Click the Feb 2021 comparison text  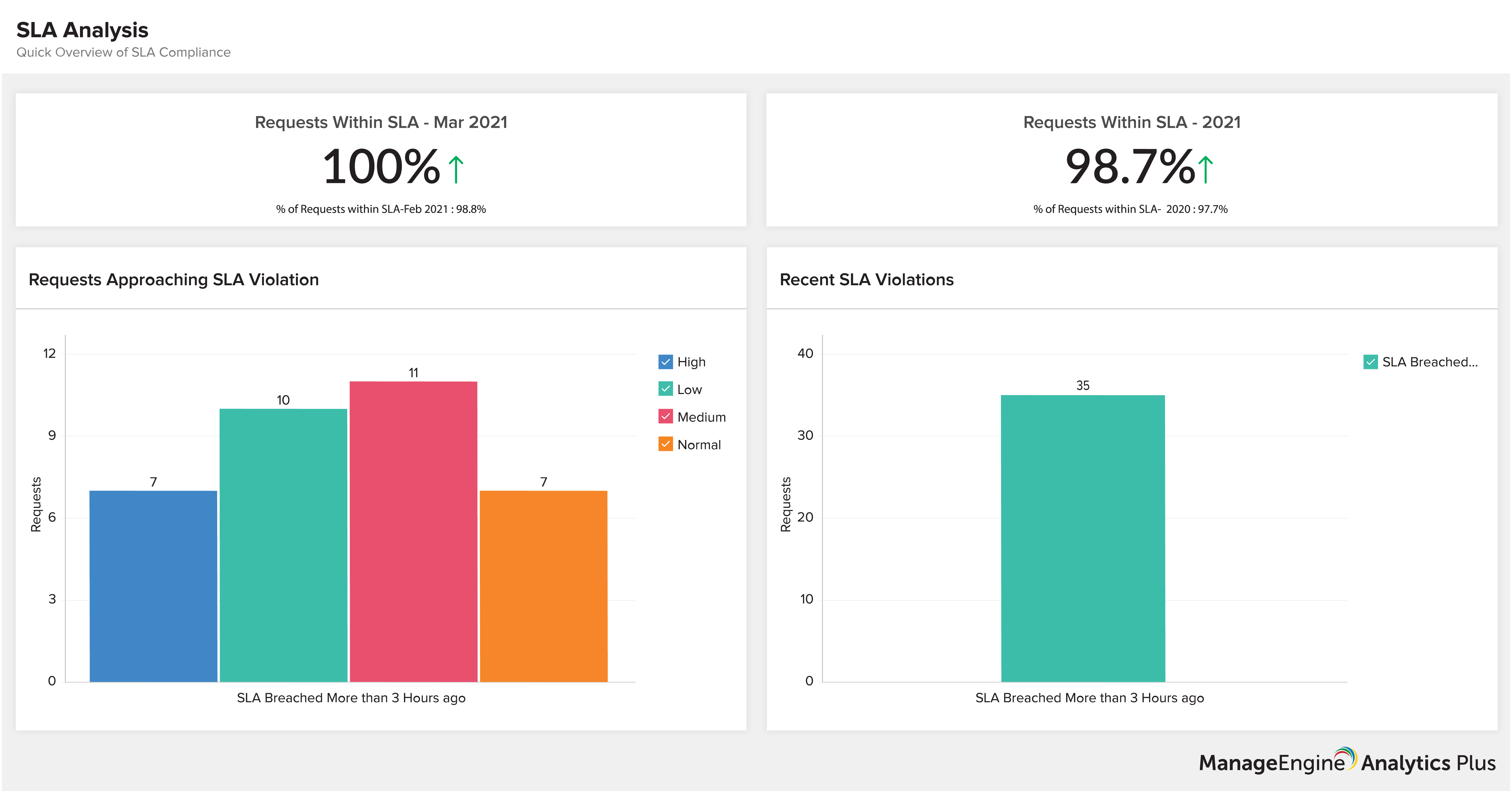pyautogui.click(x=381, y=209)
